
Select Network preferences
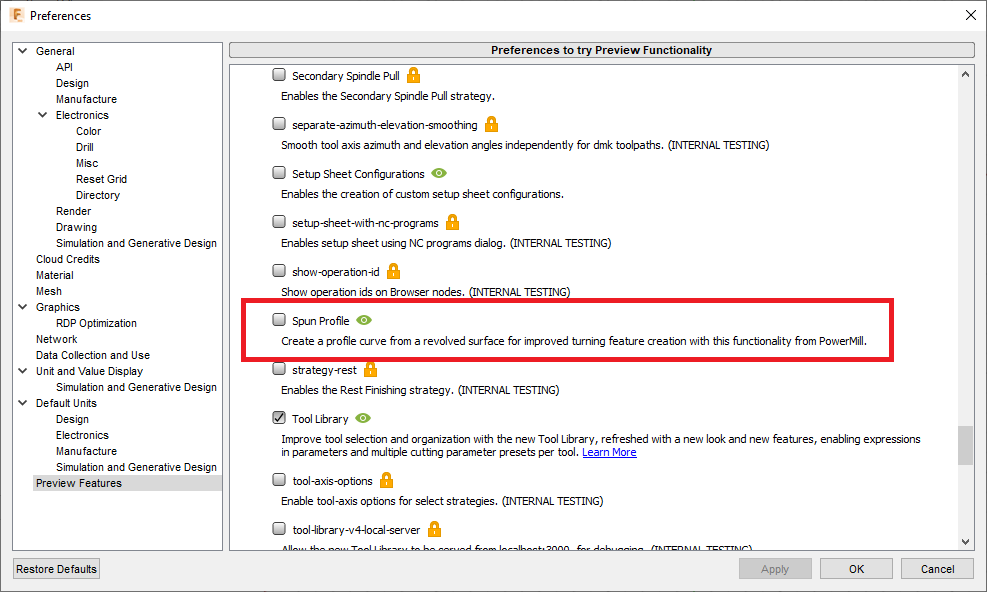(57, 339)
